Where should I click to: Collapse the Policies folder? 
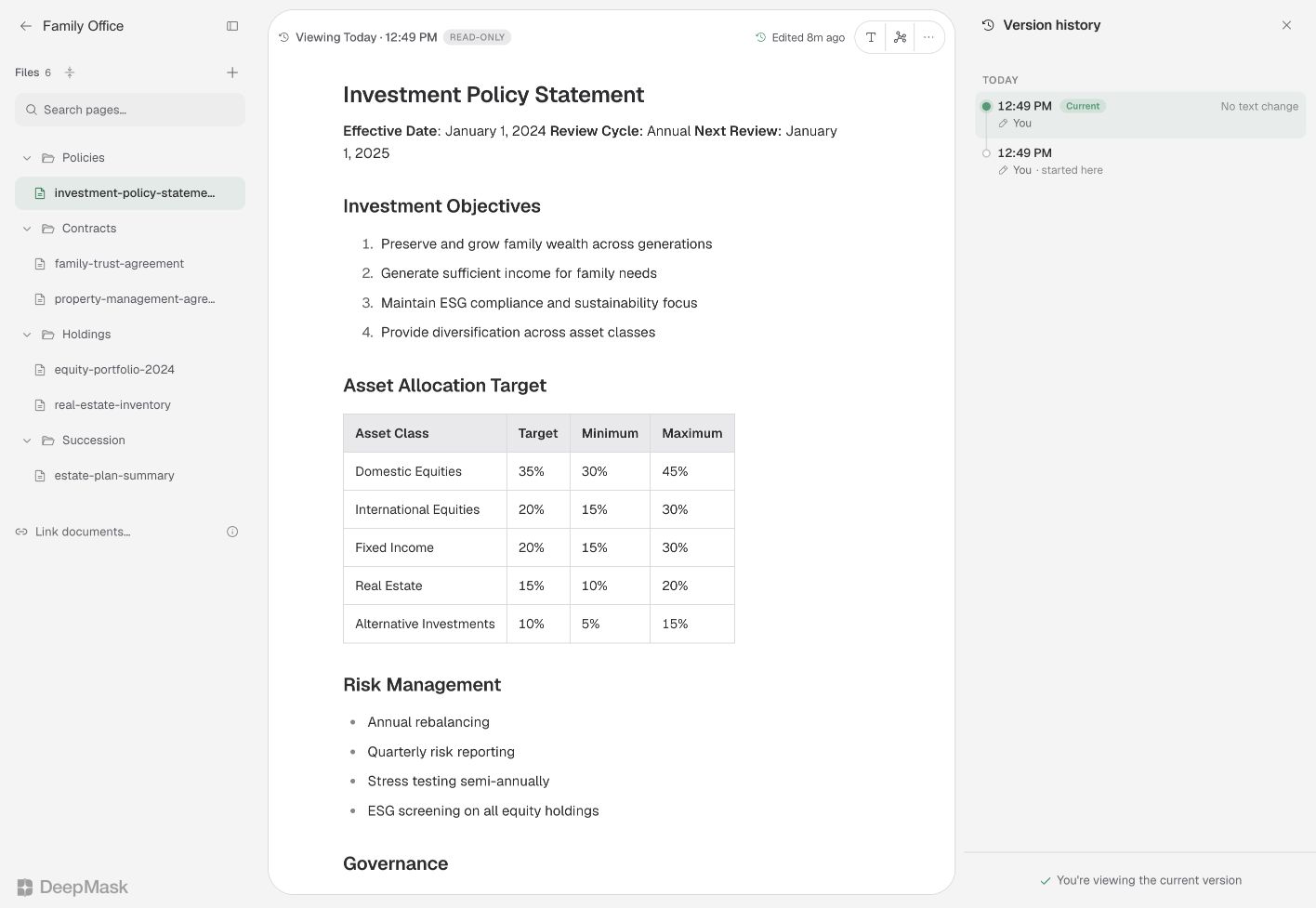(27, 158)
